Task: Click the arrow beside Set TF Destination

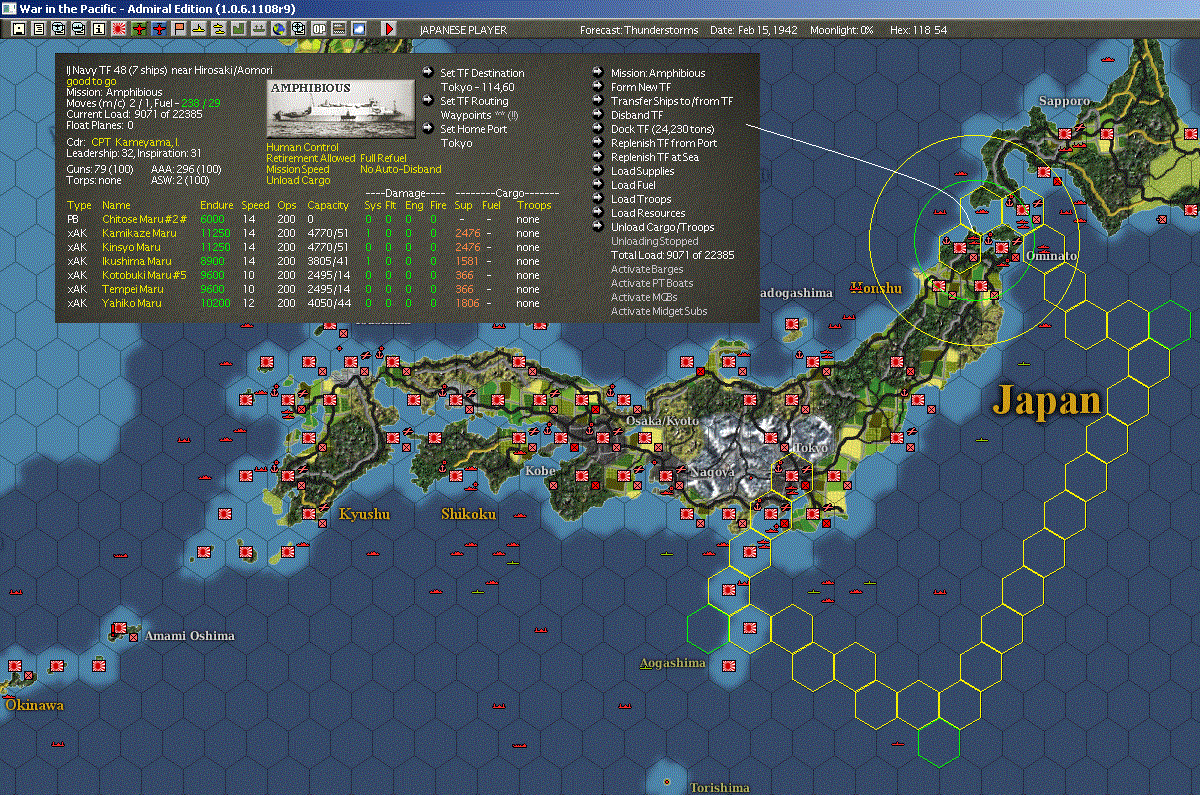Action: point(428,73)
